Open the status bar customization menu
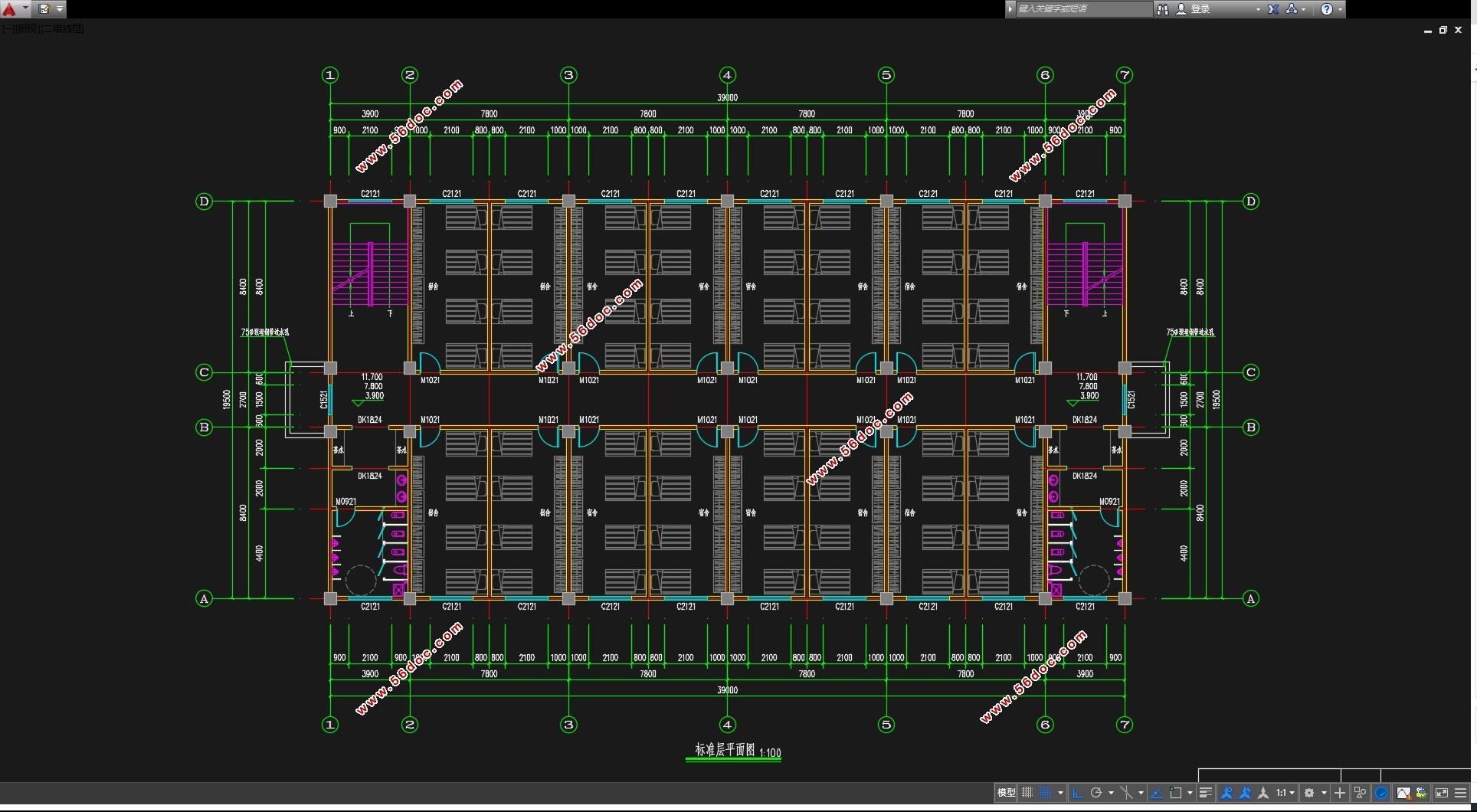Viewport: 1477px width, 812px height. [x=1461, y=793]
